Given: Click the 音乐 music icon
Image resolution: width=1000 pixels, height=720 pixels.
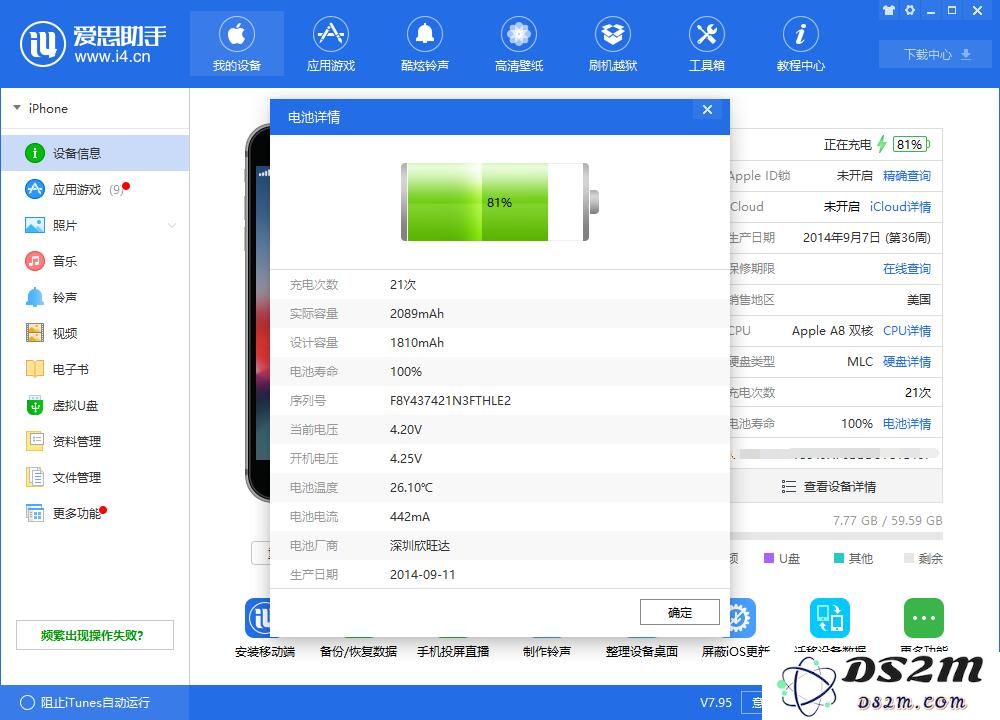Looking at the screenshot, I should 34,261.
